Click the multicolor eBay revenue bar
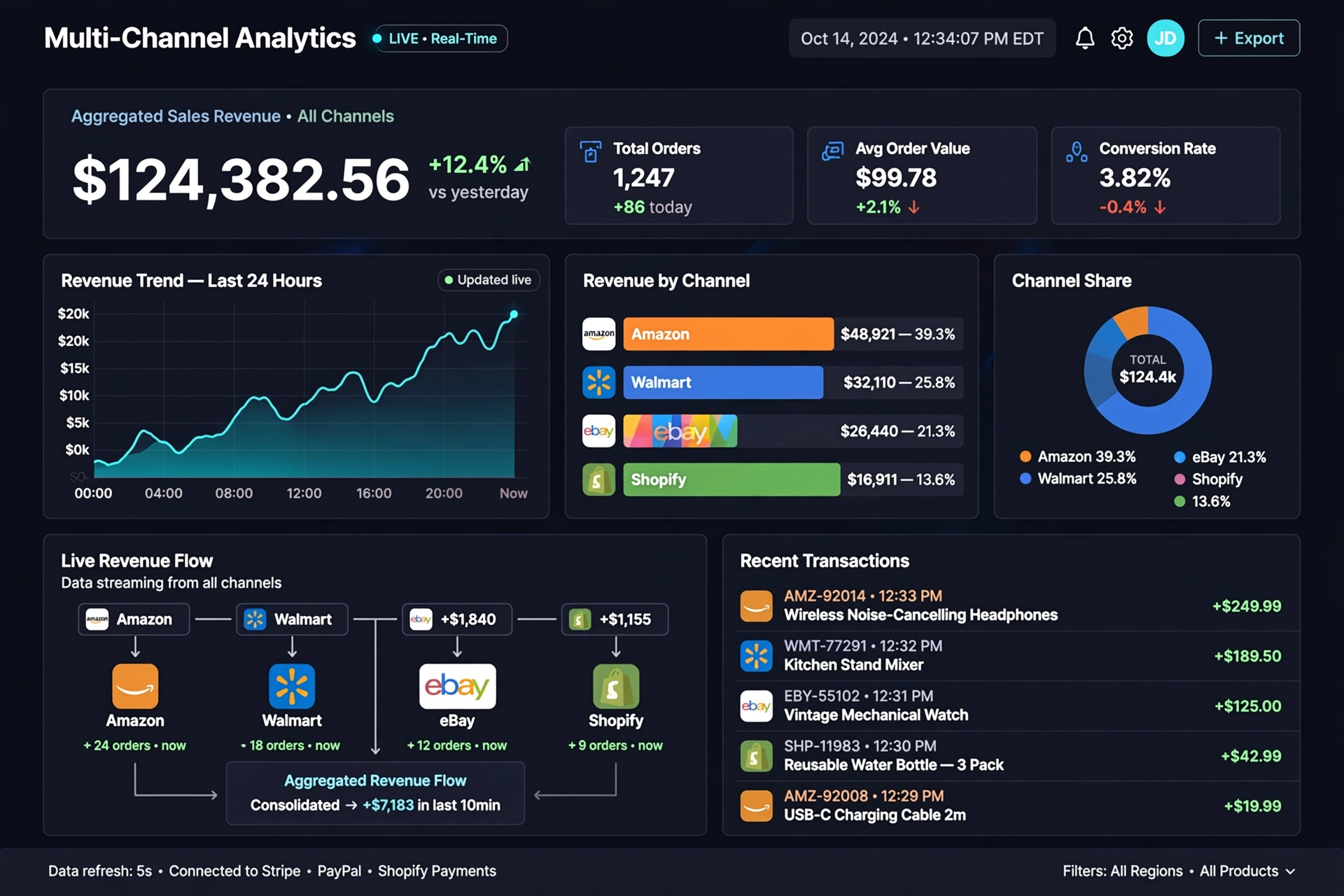The height and width of the screenshot is (896, 1344). 680,430
